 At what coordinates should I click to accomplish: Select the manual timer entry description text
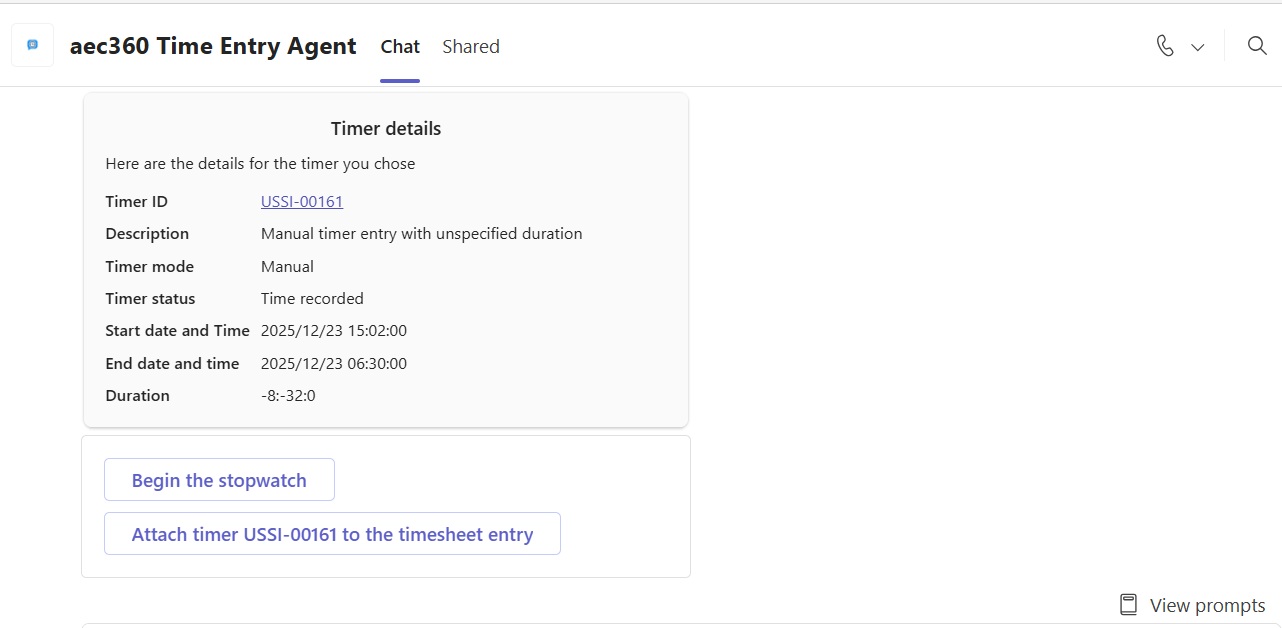[x=421, y=234]
